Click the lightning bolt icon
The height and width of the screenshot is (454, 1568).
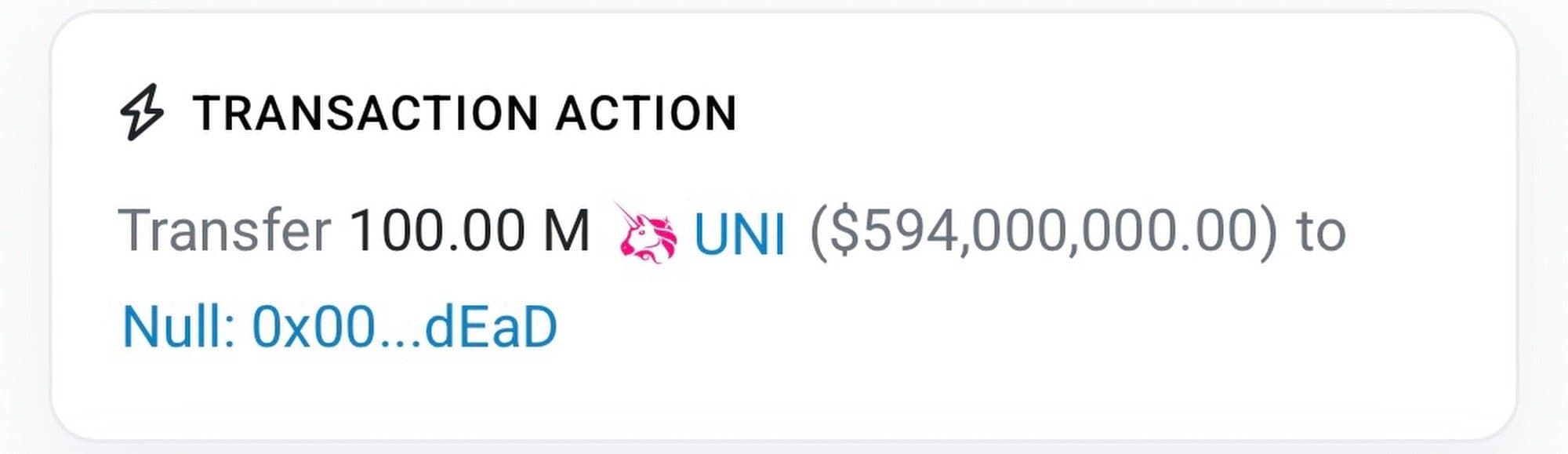pos(142,112)
